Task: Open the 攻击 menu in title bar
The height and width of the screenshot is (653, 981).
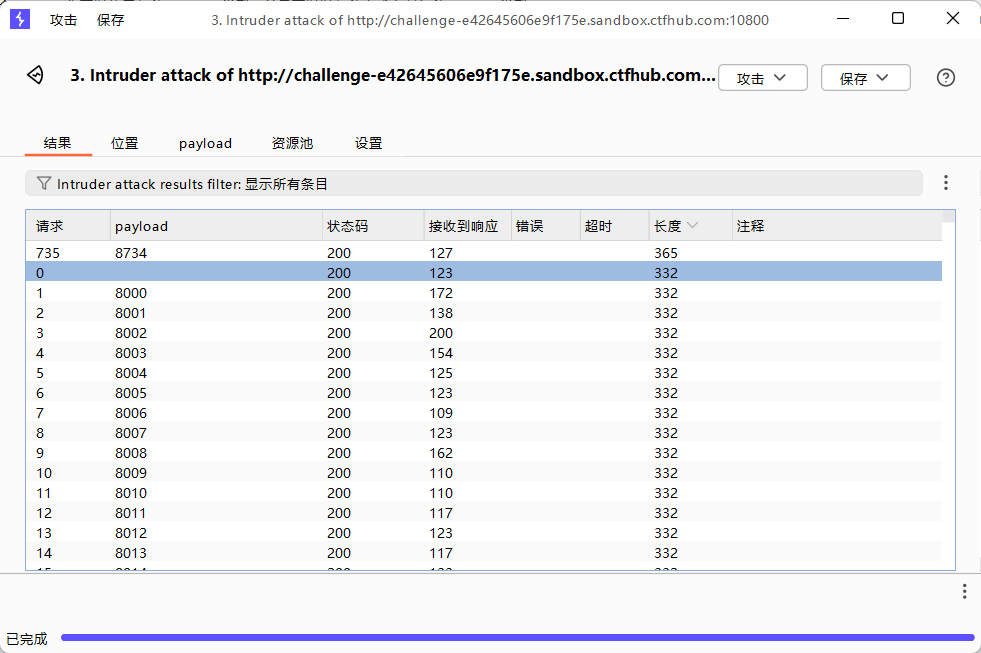Action: click(63, 20)
